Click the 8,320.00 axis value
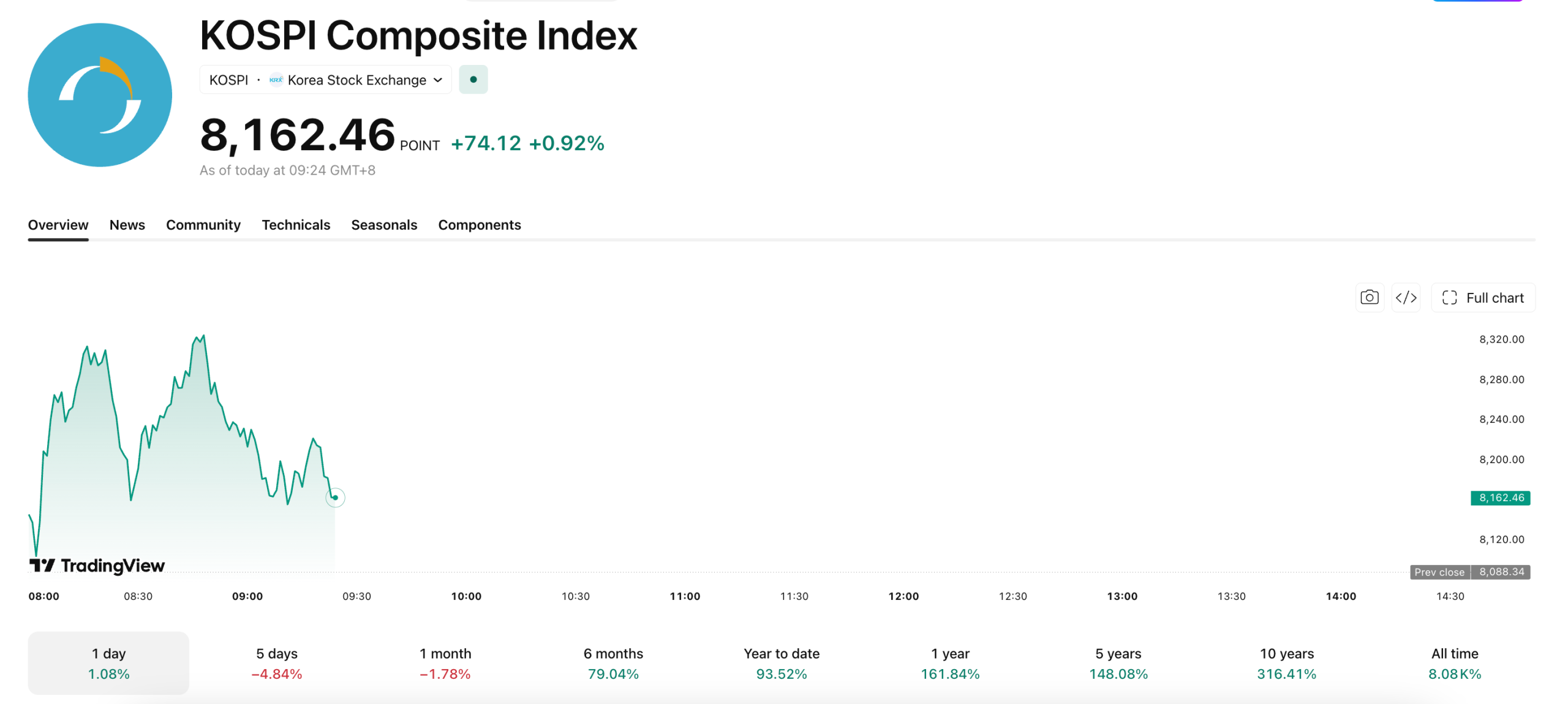 1502,339
